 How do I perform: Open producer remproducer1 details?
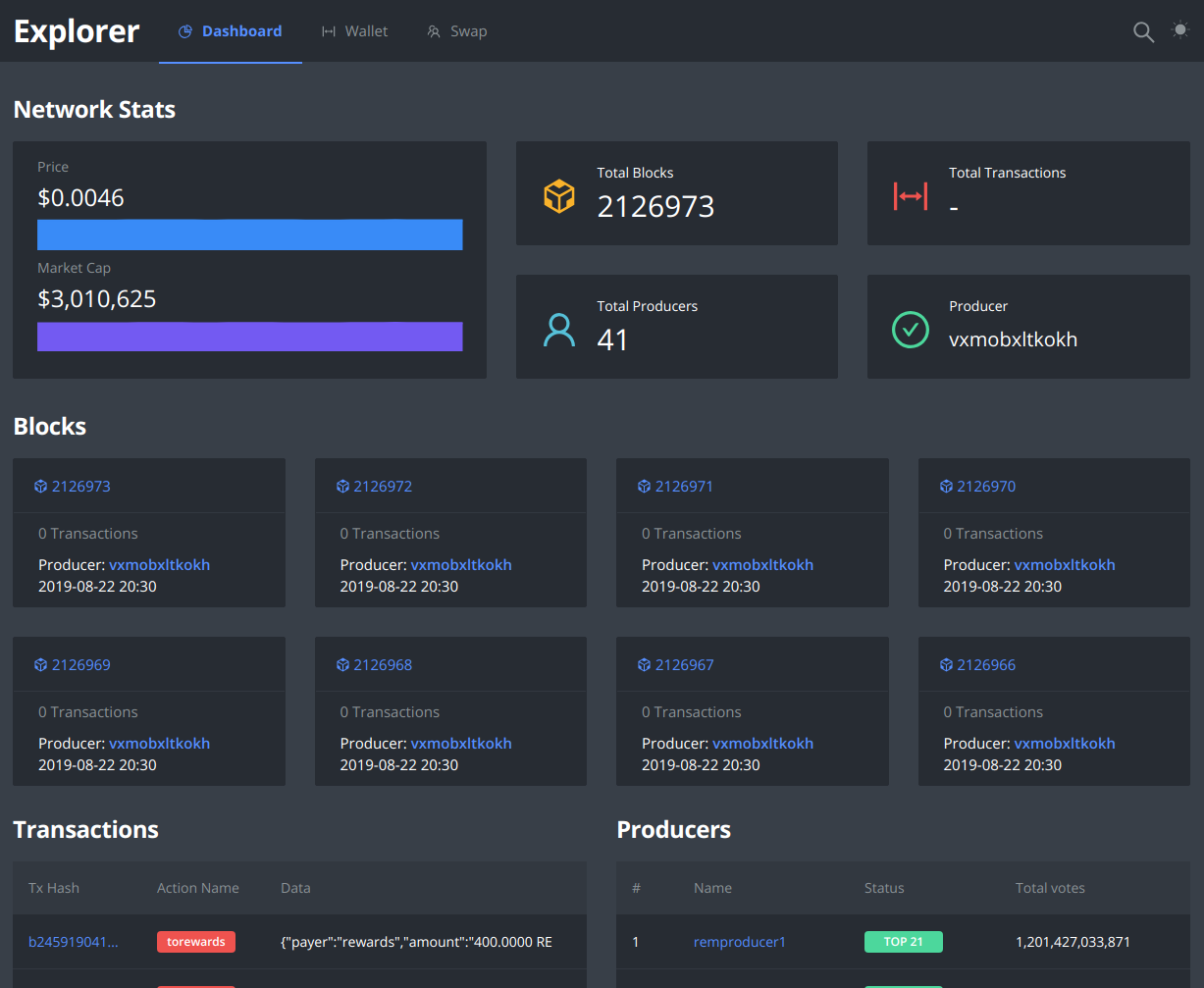click(x=740, y=942)
